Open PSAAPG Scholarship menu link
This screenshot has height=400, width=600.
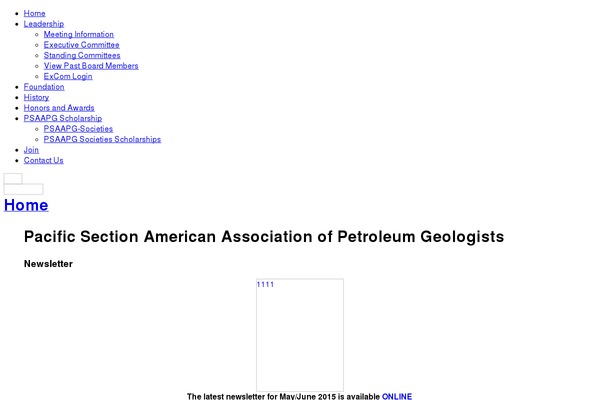coord(63,118)
